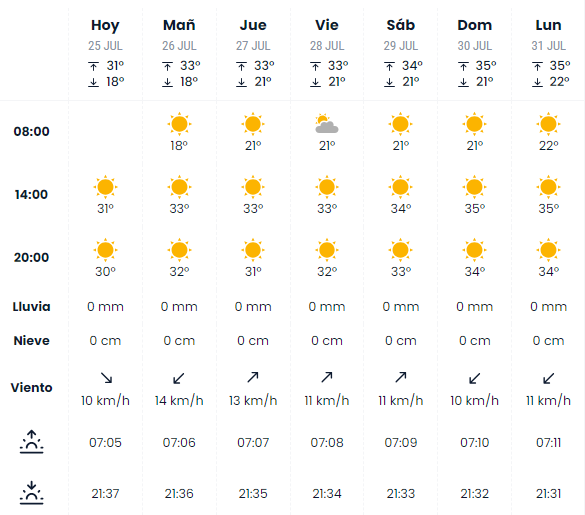Screen dimensions: 585x515
Task: Click the 21:36 sunset time for Mañ
Action: 179,494
